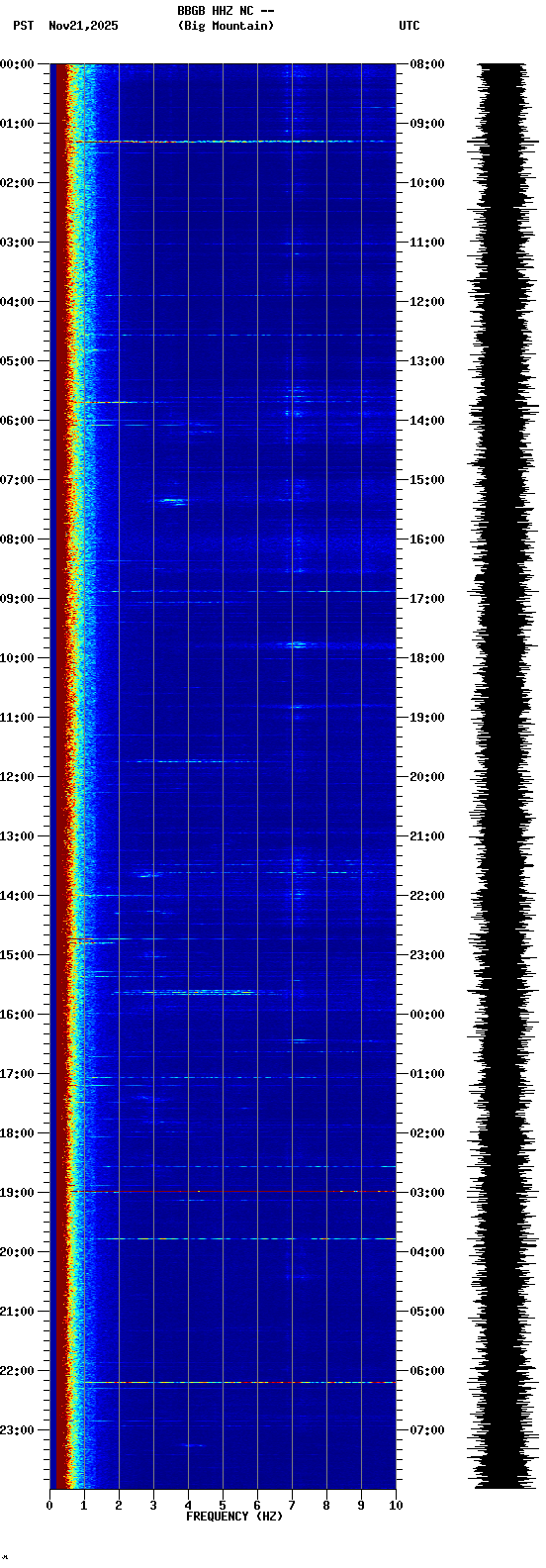This screenshot has height=1568, width=546.
Task: Click frequency axis tick label "5"
Action: [x=223, y=1507]
